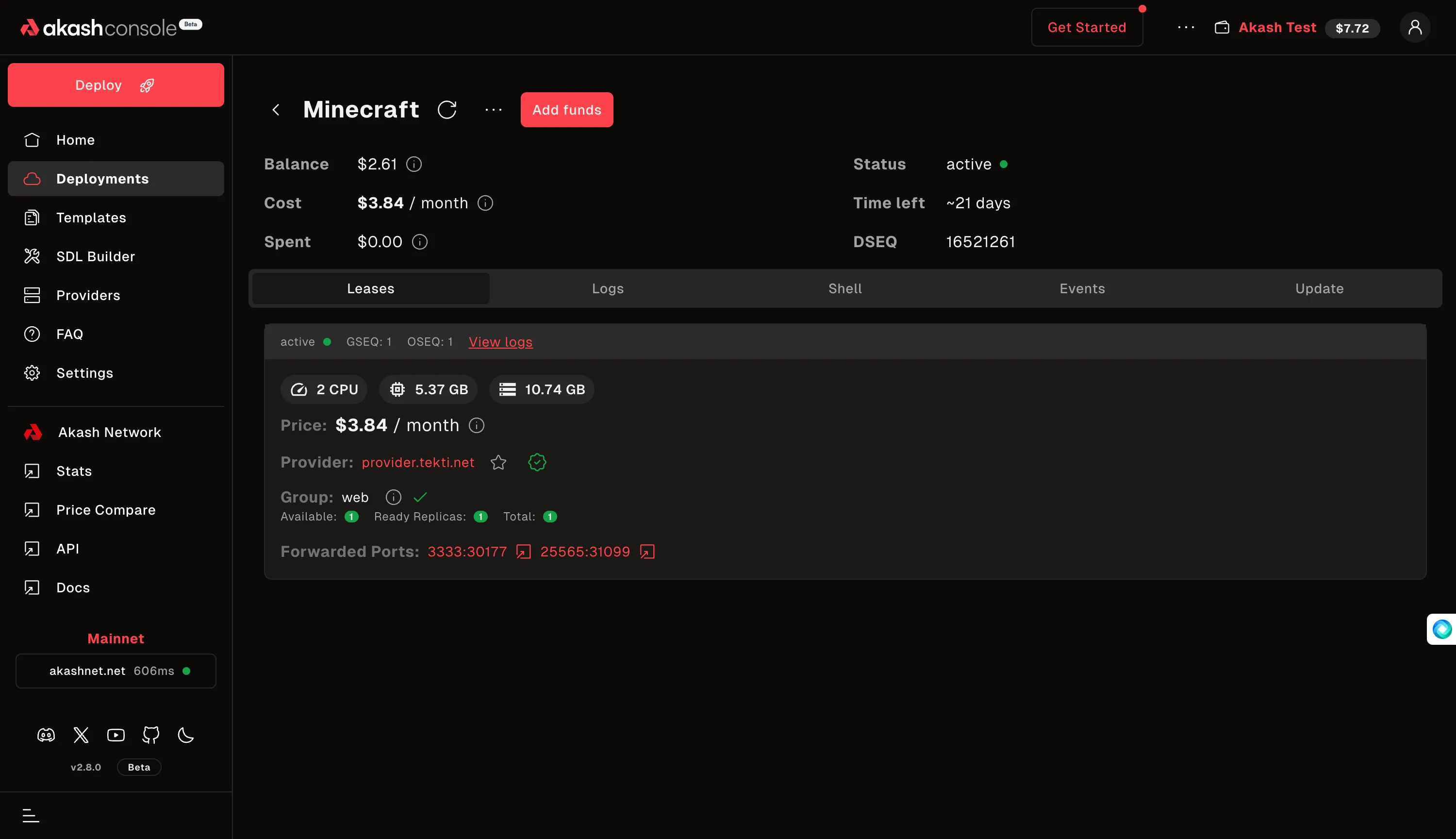Switch to the Events tab

coord(1082,289)
